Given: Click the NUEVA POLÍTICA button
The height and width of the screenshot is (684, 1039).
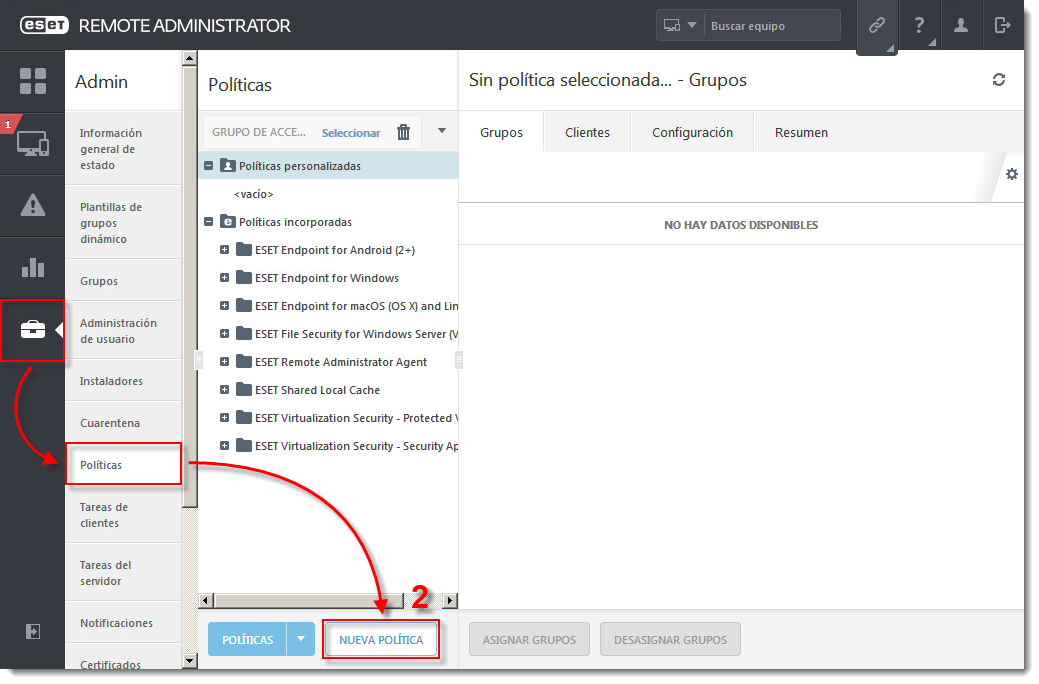Looking at the screenshot, I should pyautogui.click(x=381, y=639).
